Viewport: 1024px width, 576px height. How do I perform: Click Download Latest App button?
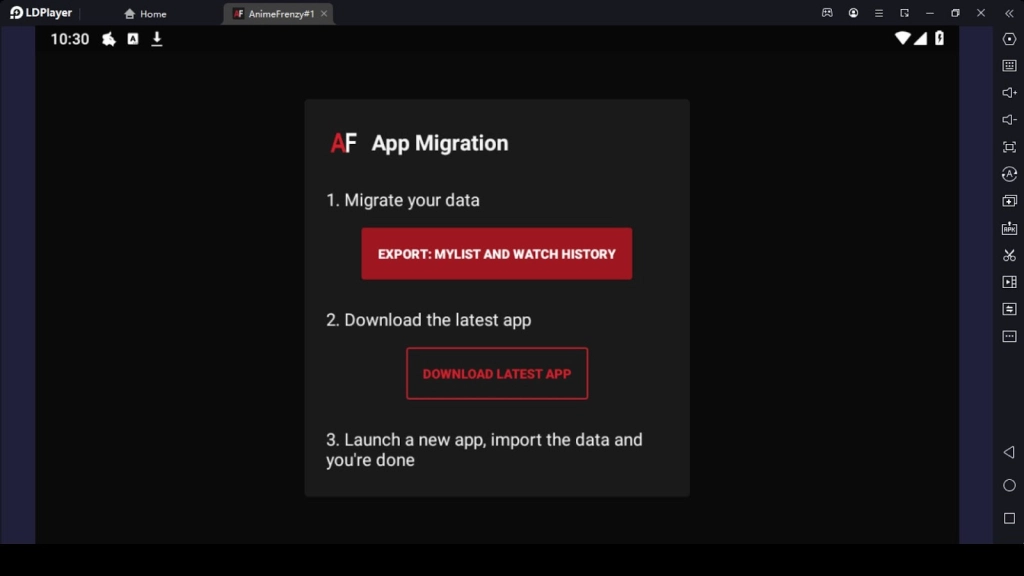[496, 374]
